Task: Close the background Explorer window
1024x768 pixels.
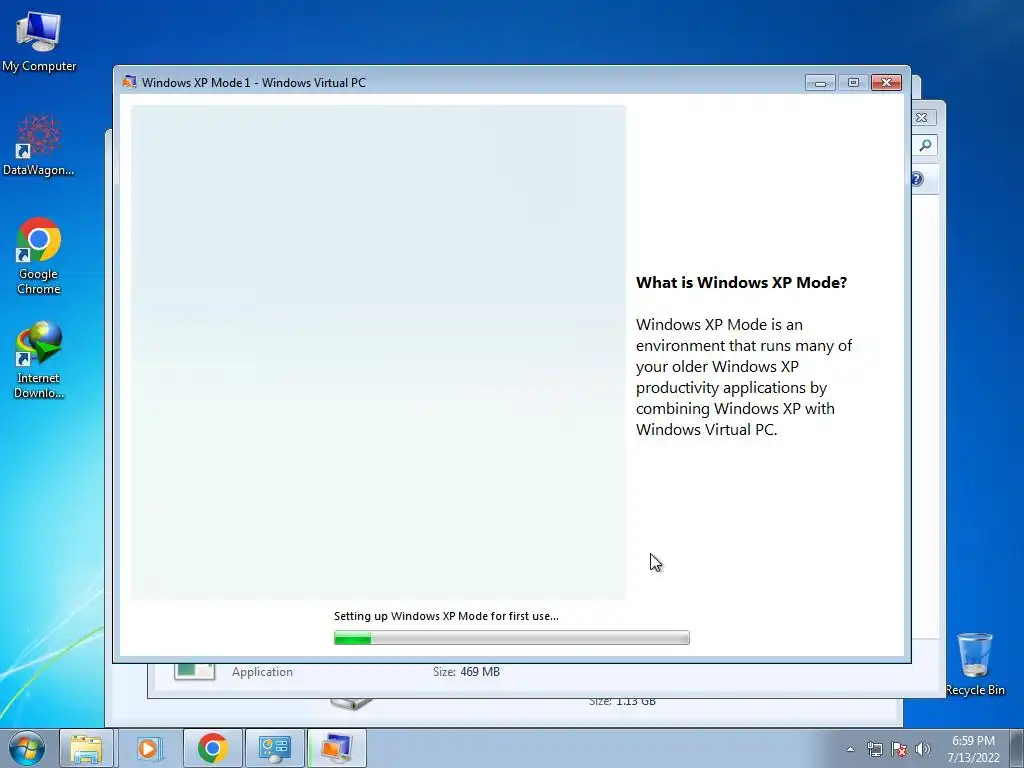Action: 921,118
